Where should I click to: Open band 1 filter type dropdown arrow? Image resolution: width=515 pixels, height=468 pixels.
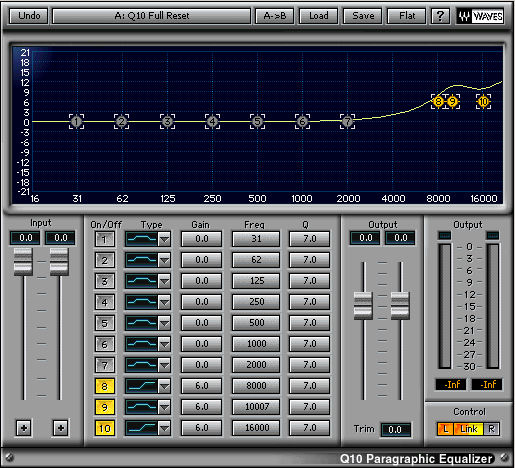coord(164,239)
